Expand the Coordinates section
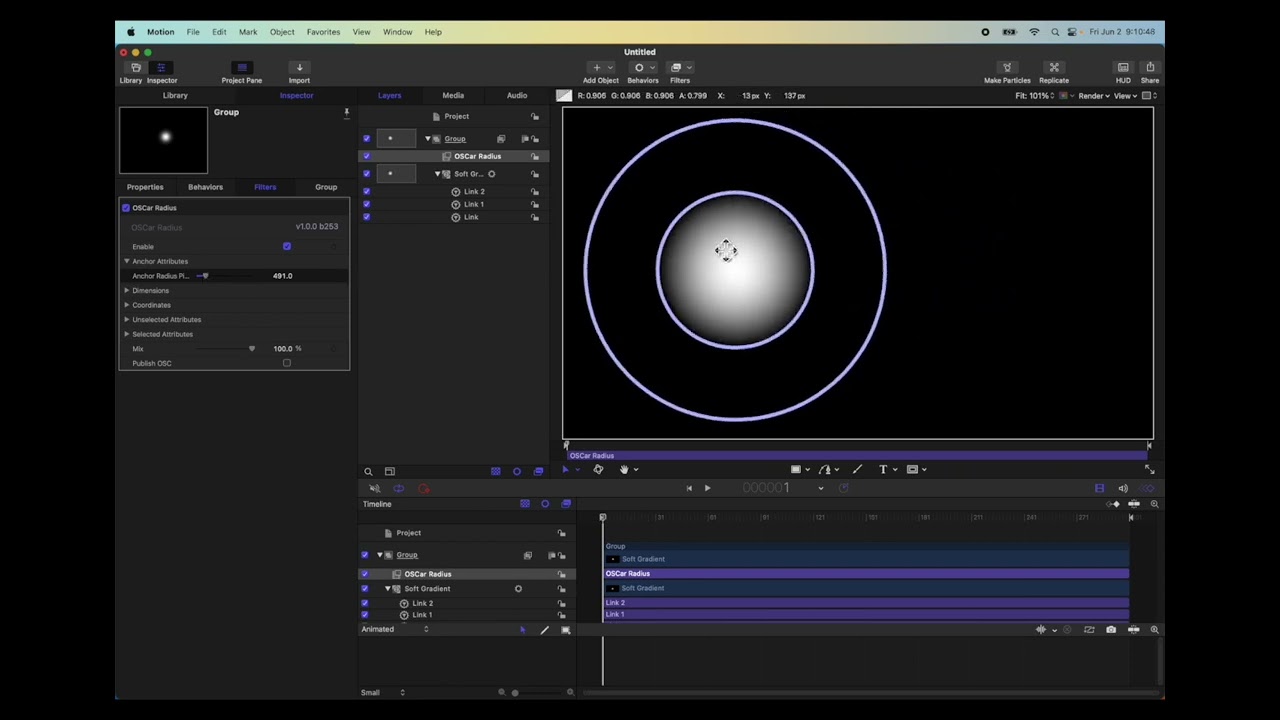This screenshot has height=720, width=1280. [x=127, y=305]
